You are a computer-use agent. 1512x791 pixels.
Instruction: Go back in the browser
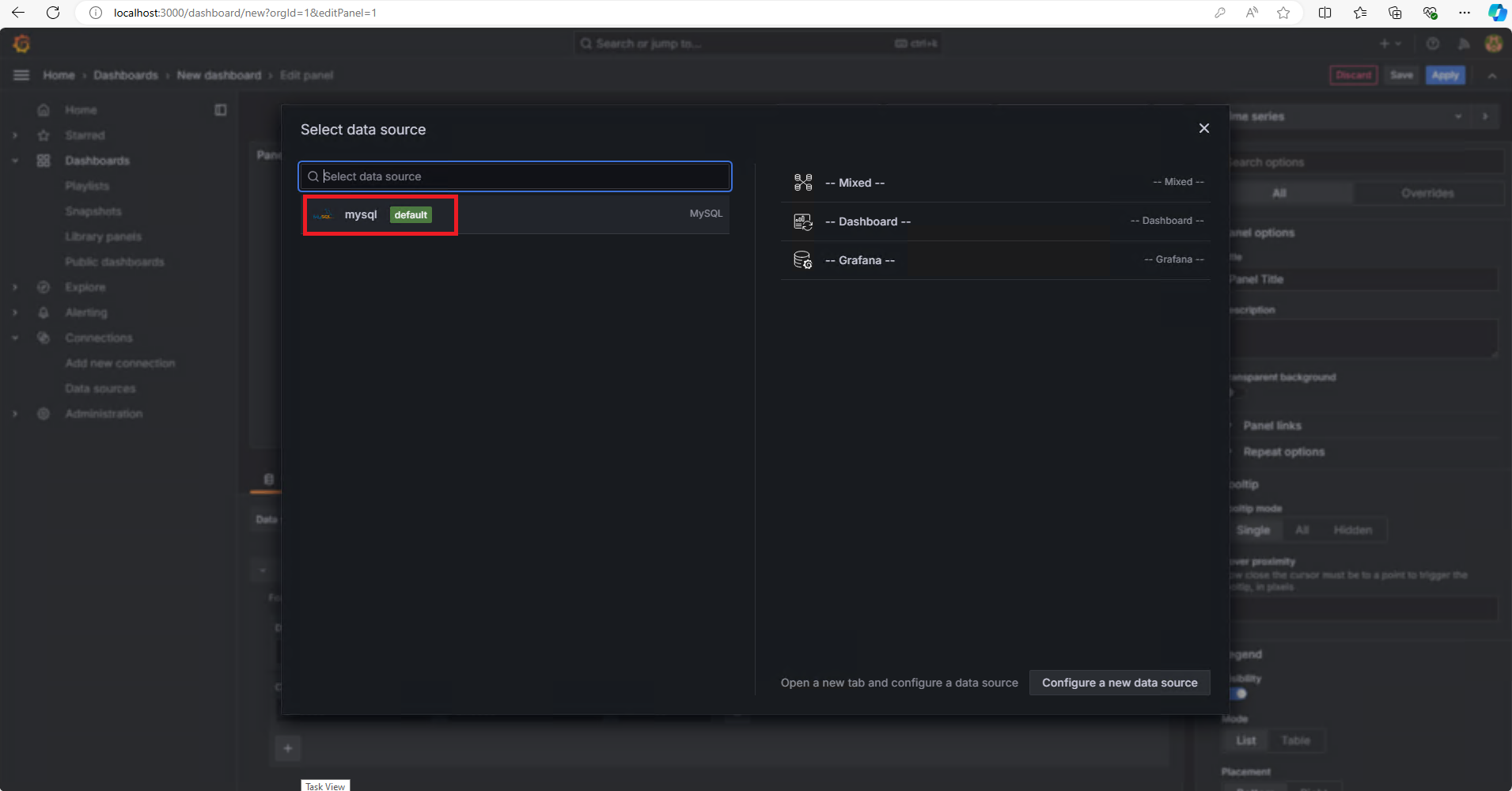pos(18,13)
